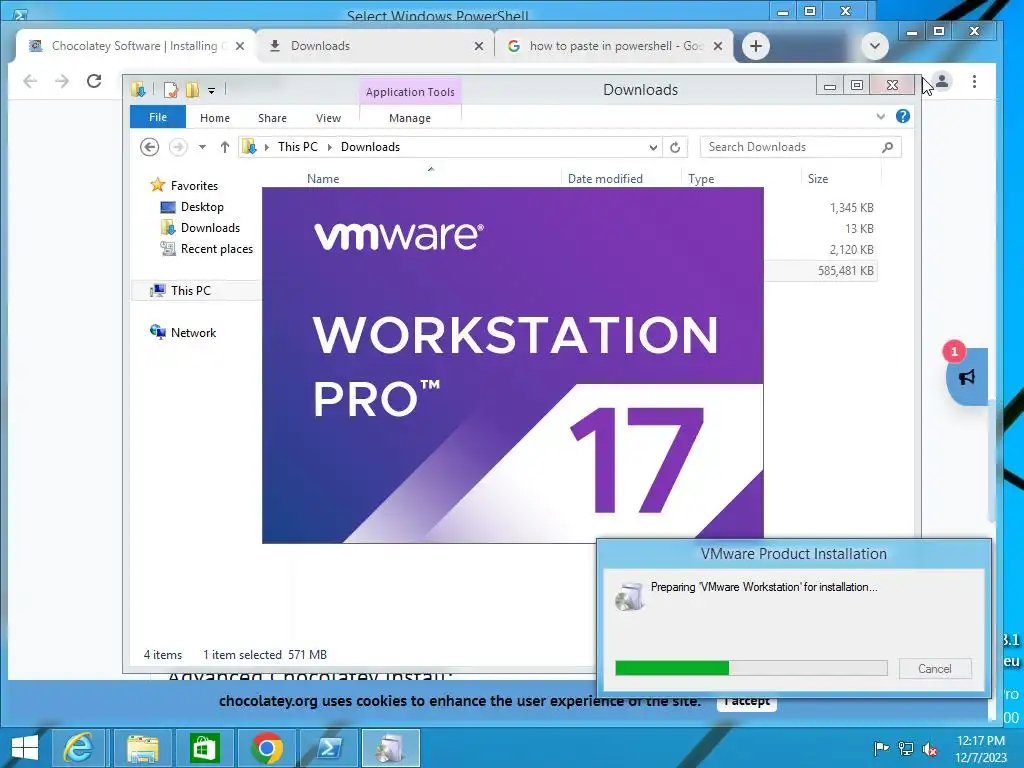
Task: Go back in Explorer navigation
Action: pyautogui.click(x=150, y=147)
